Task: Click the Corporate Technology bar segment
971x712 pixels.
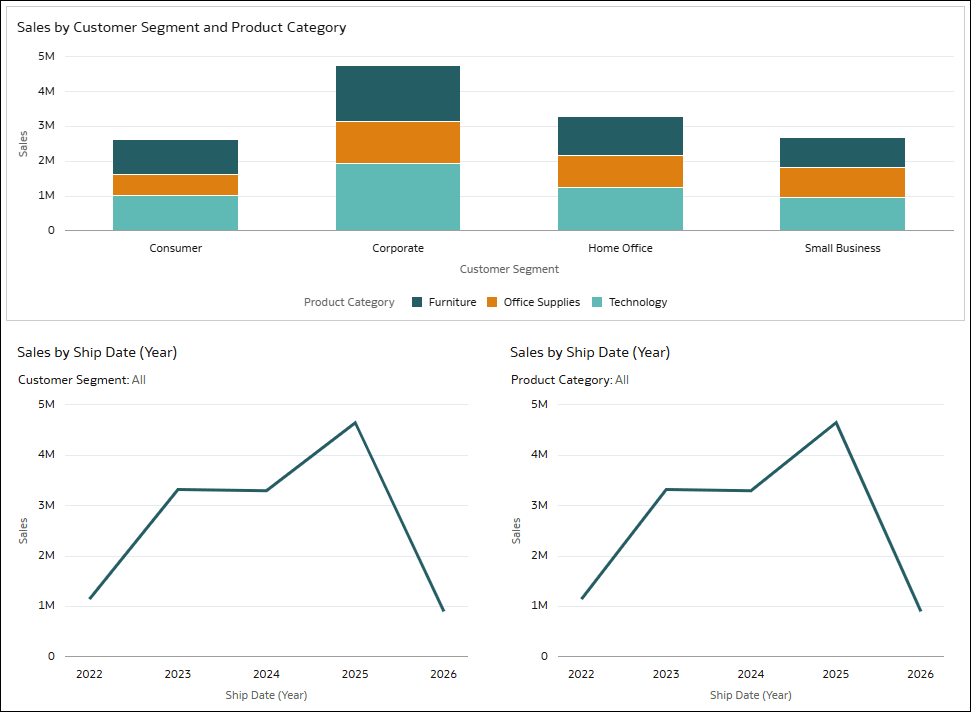Action: (x=398, y=198)
